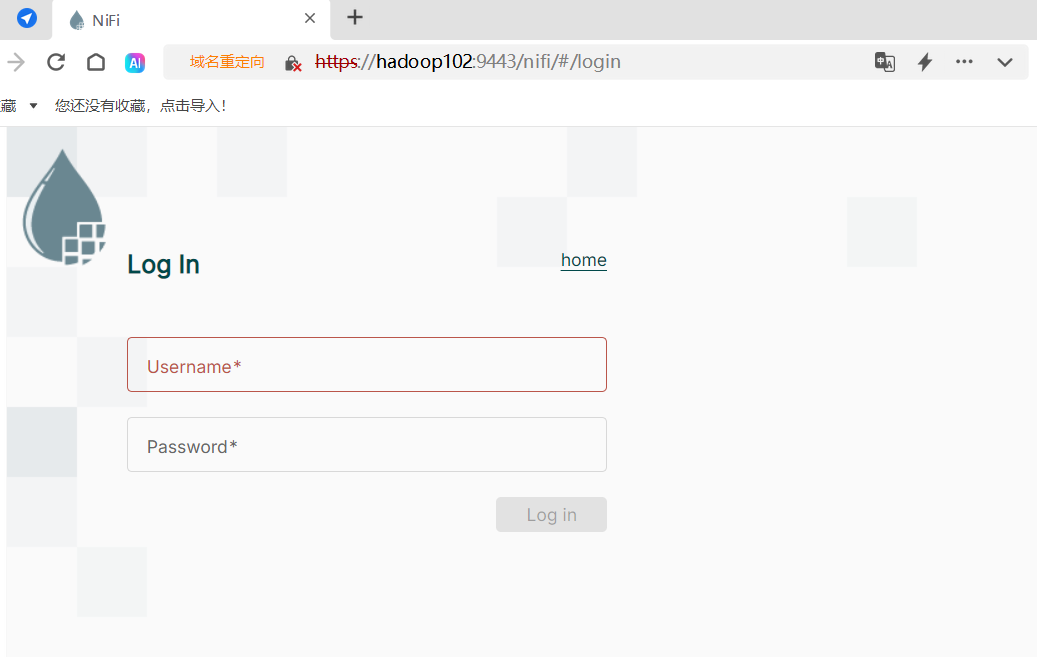Open the translate page icon

tap(884, 62)
